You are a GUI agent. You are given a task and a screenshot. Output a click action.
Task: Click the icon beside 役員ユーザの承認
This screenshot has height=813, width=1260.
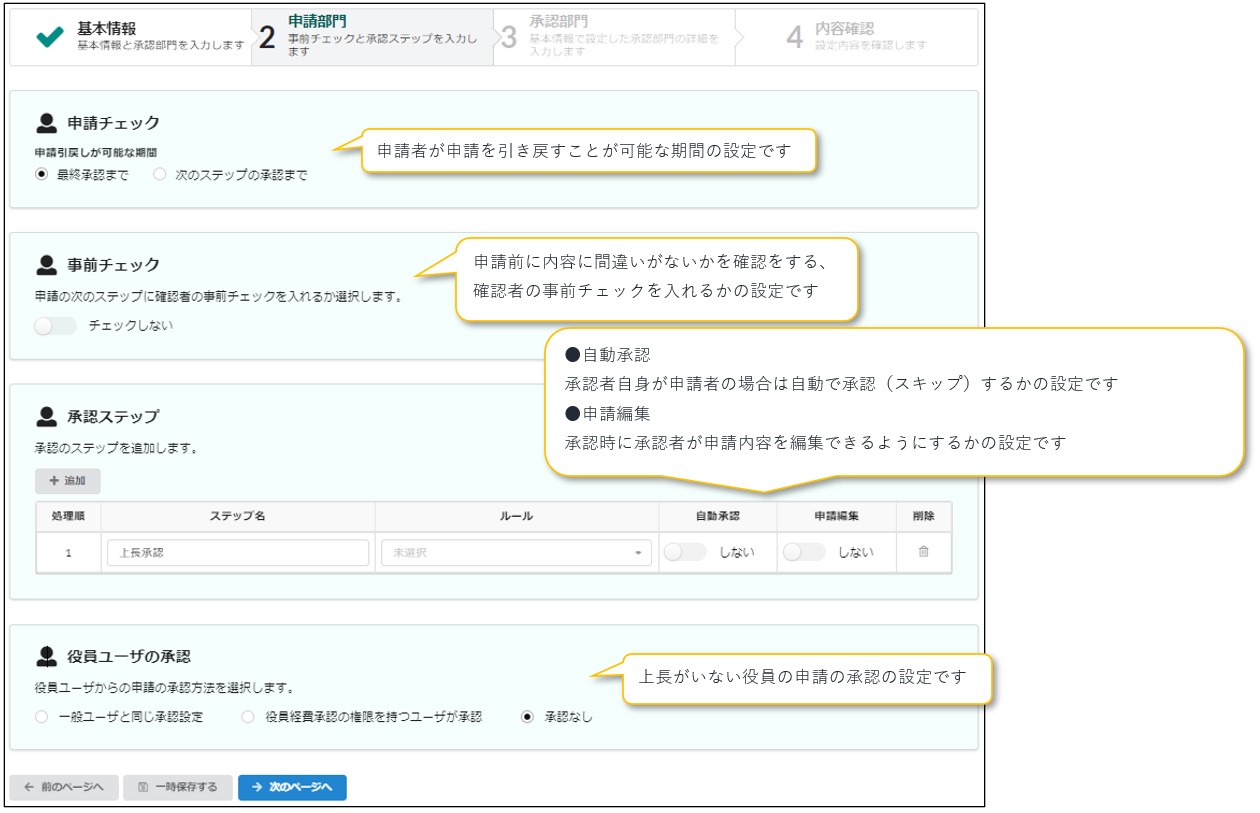coord(46,657)
